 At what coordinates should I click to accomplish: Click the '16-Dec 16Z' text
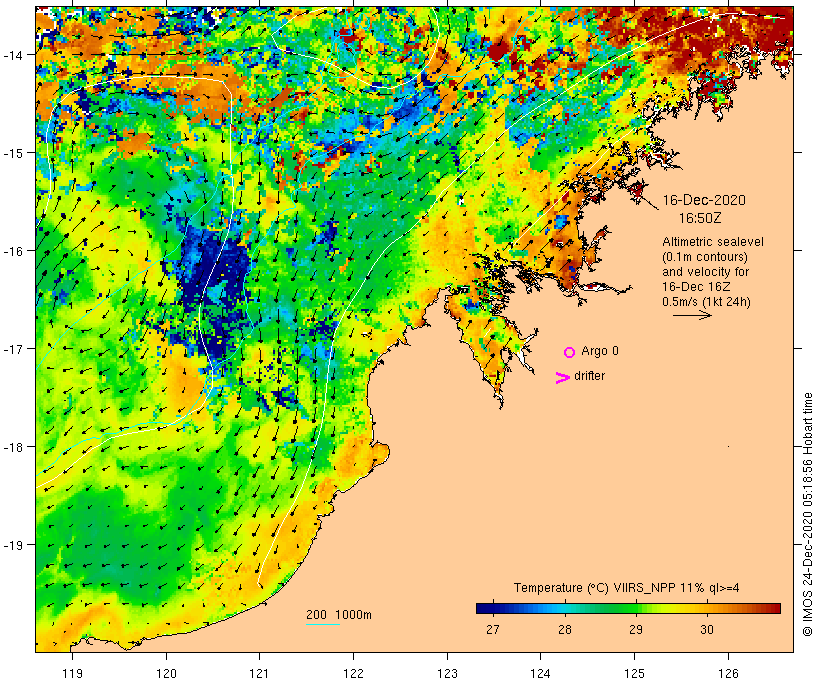696,287
